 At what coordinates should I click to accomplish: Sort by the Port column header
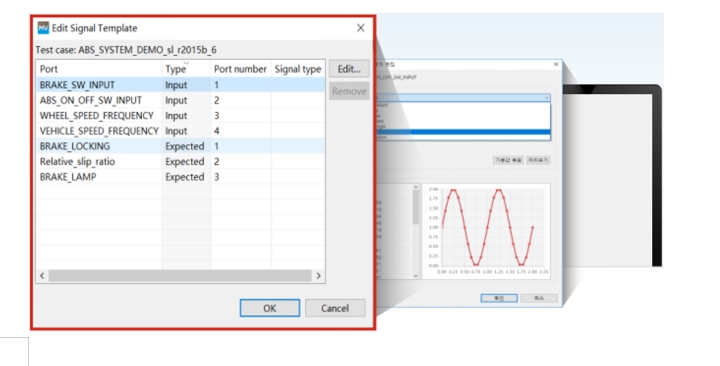tap(99, 69)
